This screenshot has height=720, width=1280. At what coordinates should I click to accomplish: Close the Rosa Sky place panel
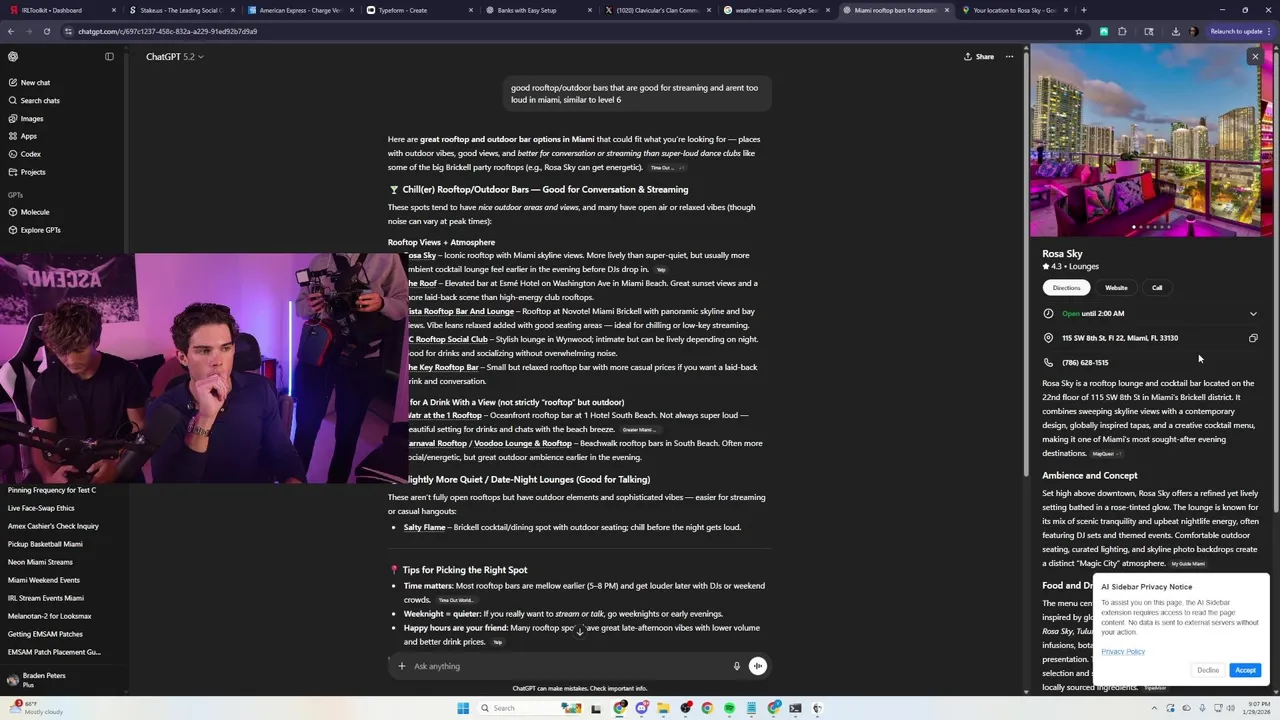(1255, 57)
